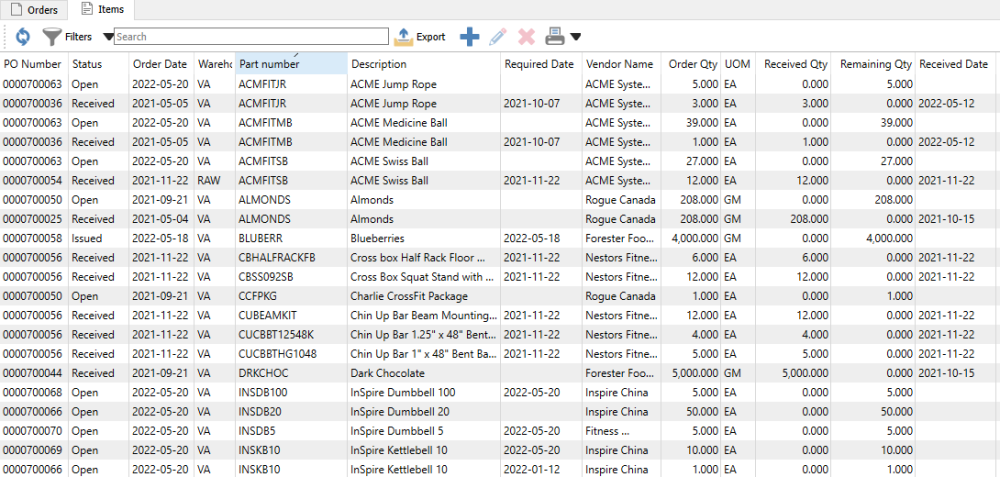Open the Filters funnel icon
The height and width of the screenshot is (477, 1000).
click(52, 36)
